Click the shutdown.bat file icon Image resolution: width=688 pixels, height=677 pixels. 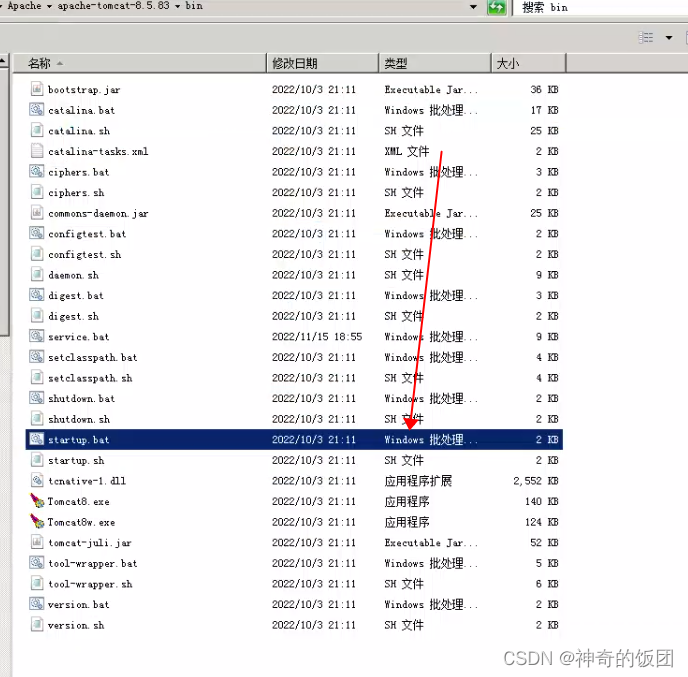pyautogui.click(x=37, y=398)
